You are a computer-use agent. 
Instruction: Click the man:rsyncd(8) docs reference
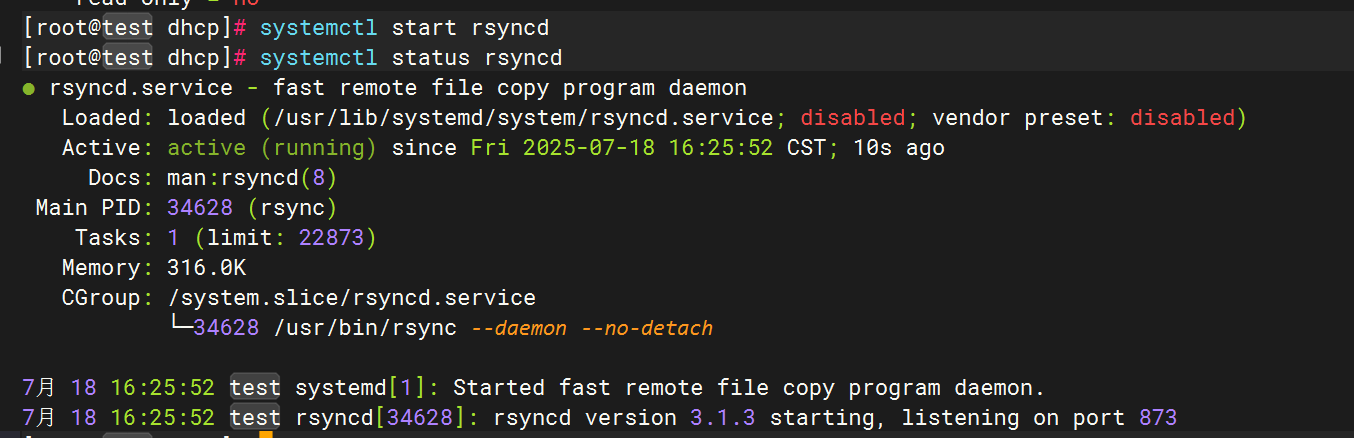pos(252,178)
